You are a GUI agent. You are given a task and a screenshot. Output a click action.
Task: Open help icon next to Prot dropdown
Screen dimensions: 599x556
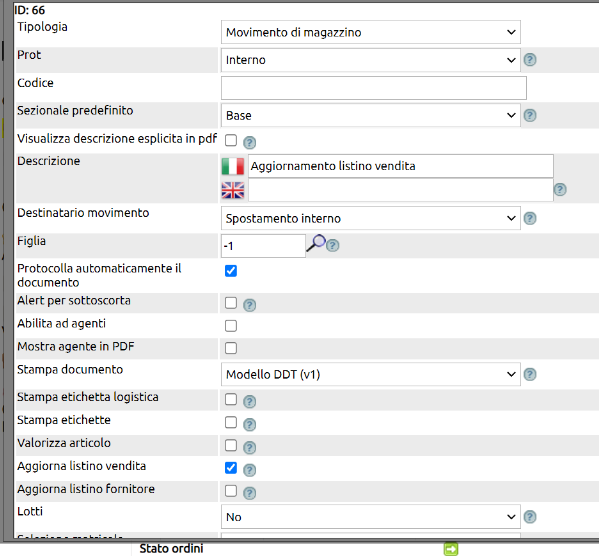[530, 60]
